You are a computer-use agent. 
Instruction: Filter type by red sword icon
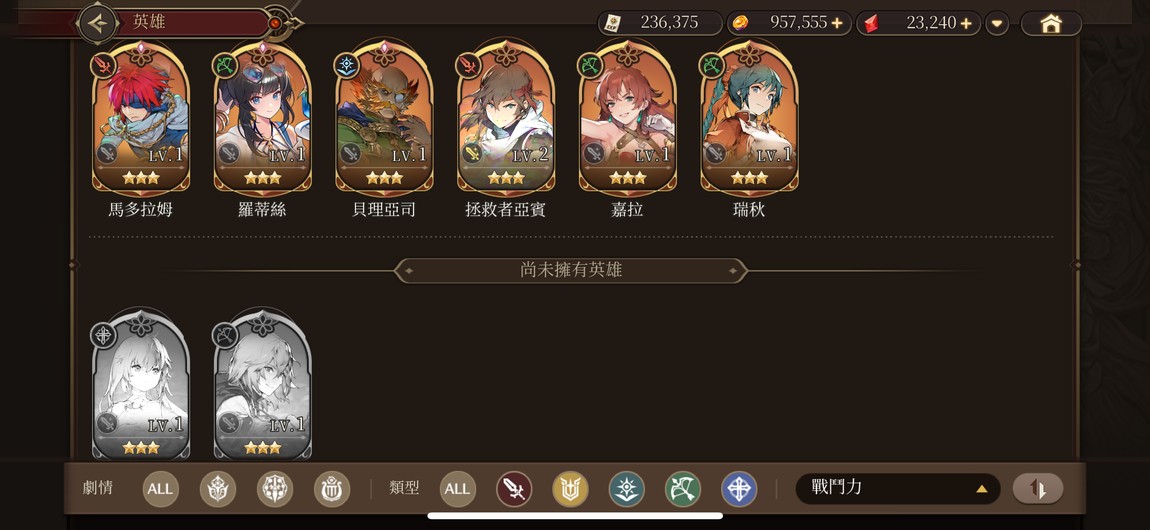coord(514,489)
